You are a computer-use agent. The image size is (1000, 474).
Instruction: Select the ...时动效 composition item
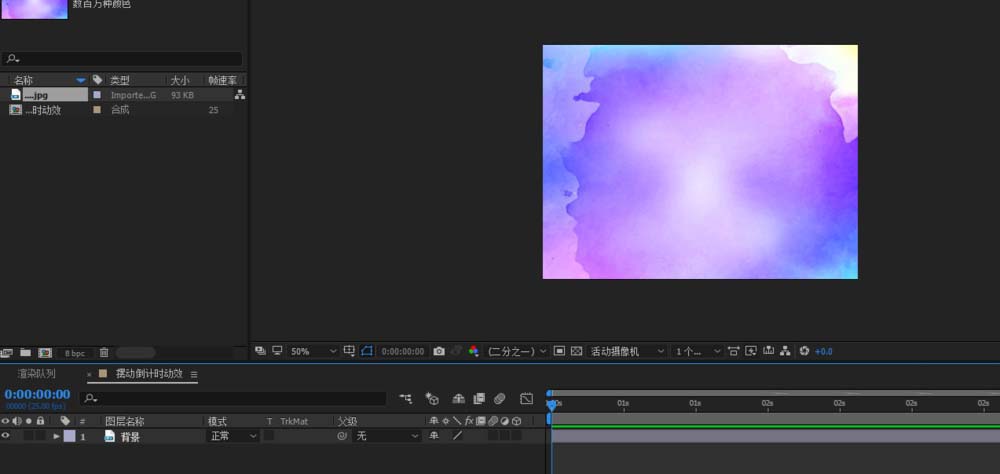[x=42, y=110]
